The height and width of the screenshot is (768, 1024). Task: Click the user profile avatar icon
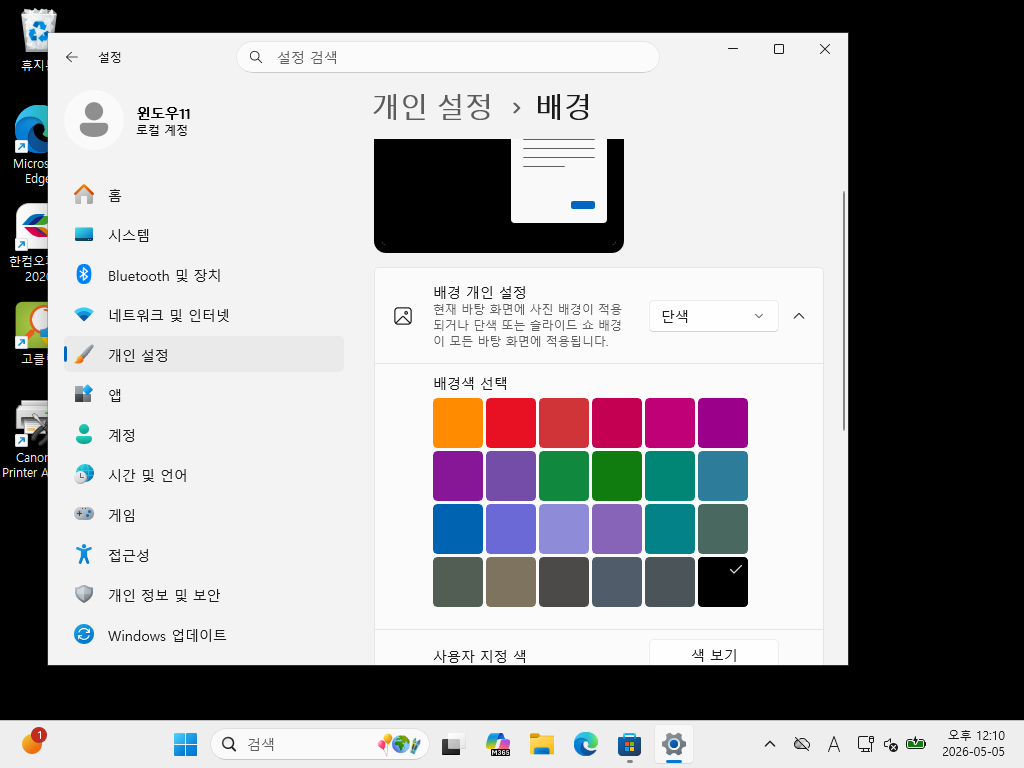pyautogui.click(x=94, y=120)
